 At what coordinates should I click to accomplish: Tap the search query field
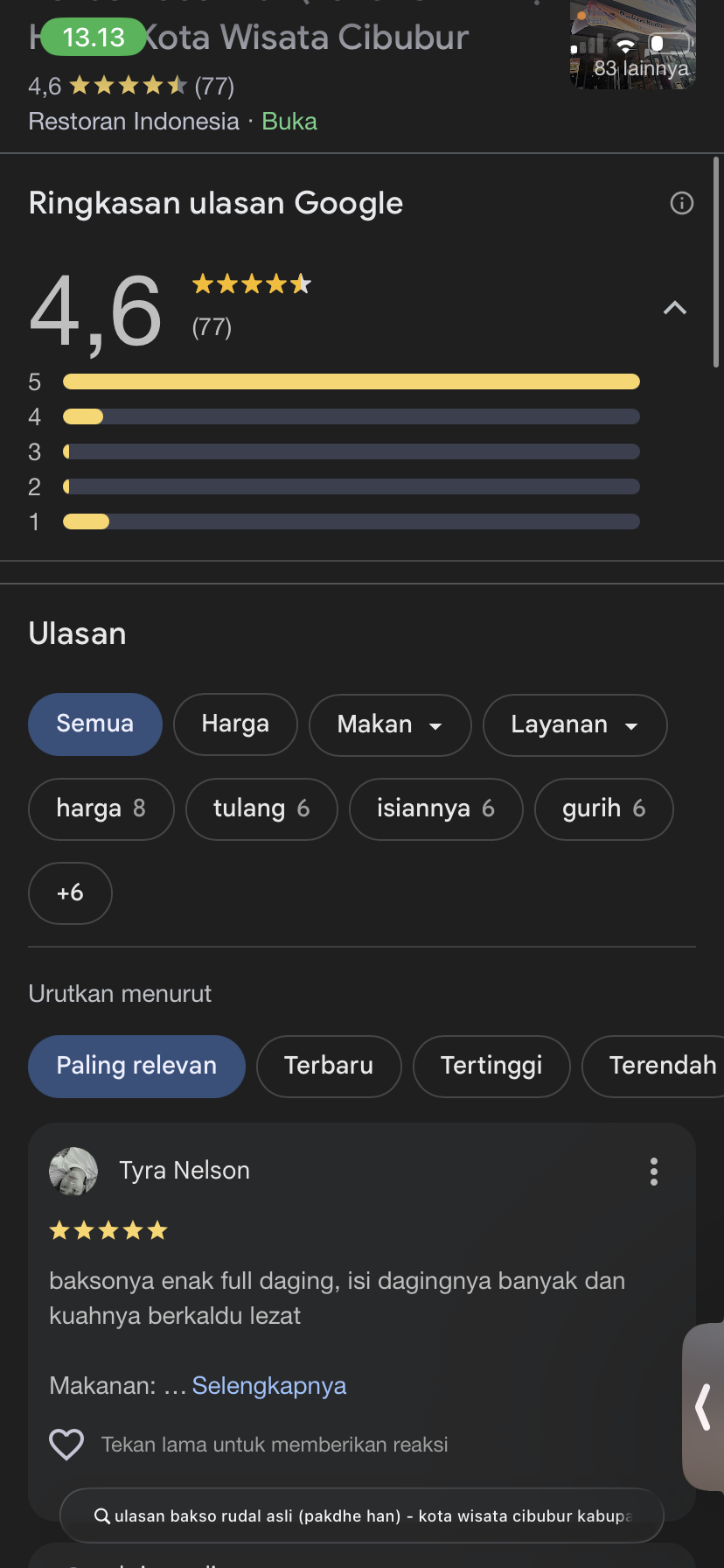(372, 1516)
